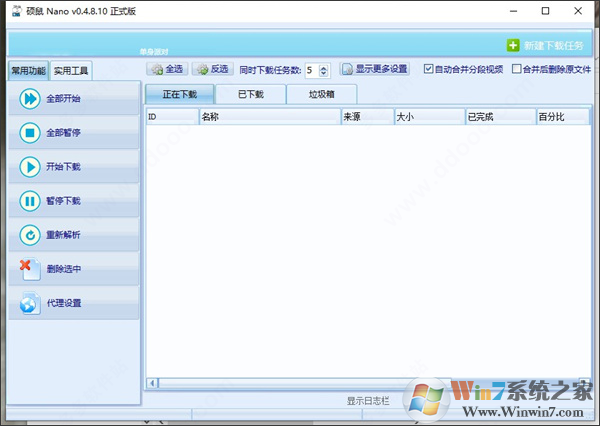Click the 开始下载 play icon

(30, 167)
